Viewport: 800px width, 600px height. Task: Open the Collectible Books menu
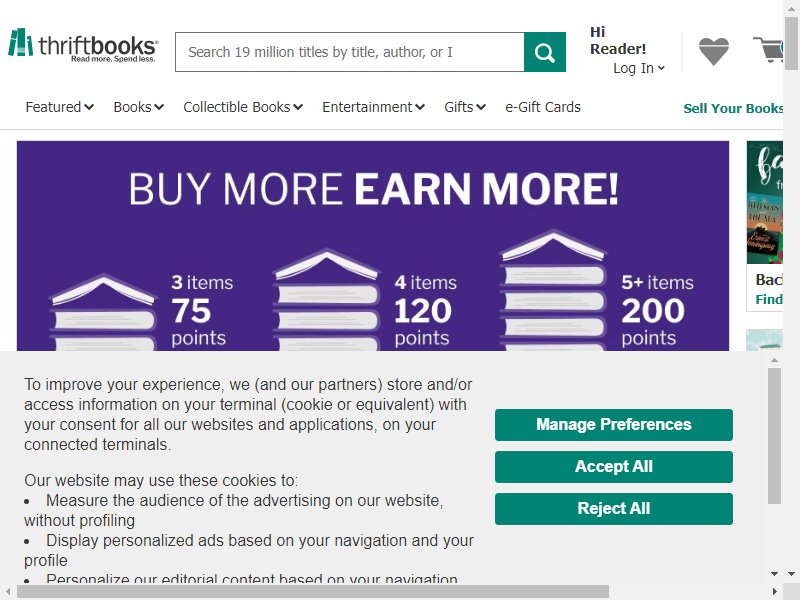point(243,107)
